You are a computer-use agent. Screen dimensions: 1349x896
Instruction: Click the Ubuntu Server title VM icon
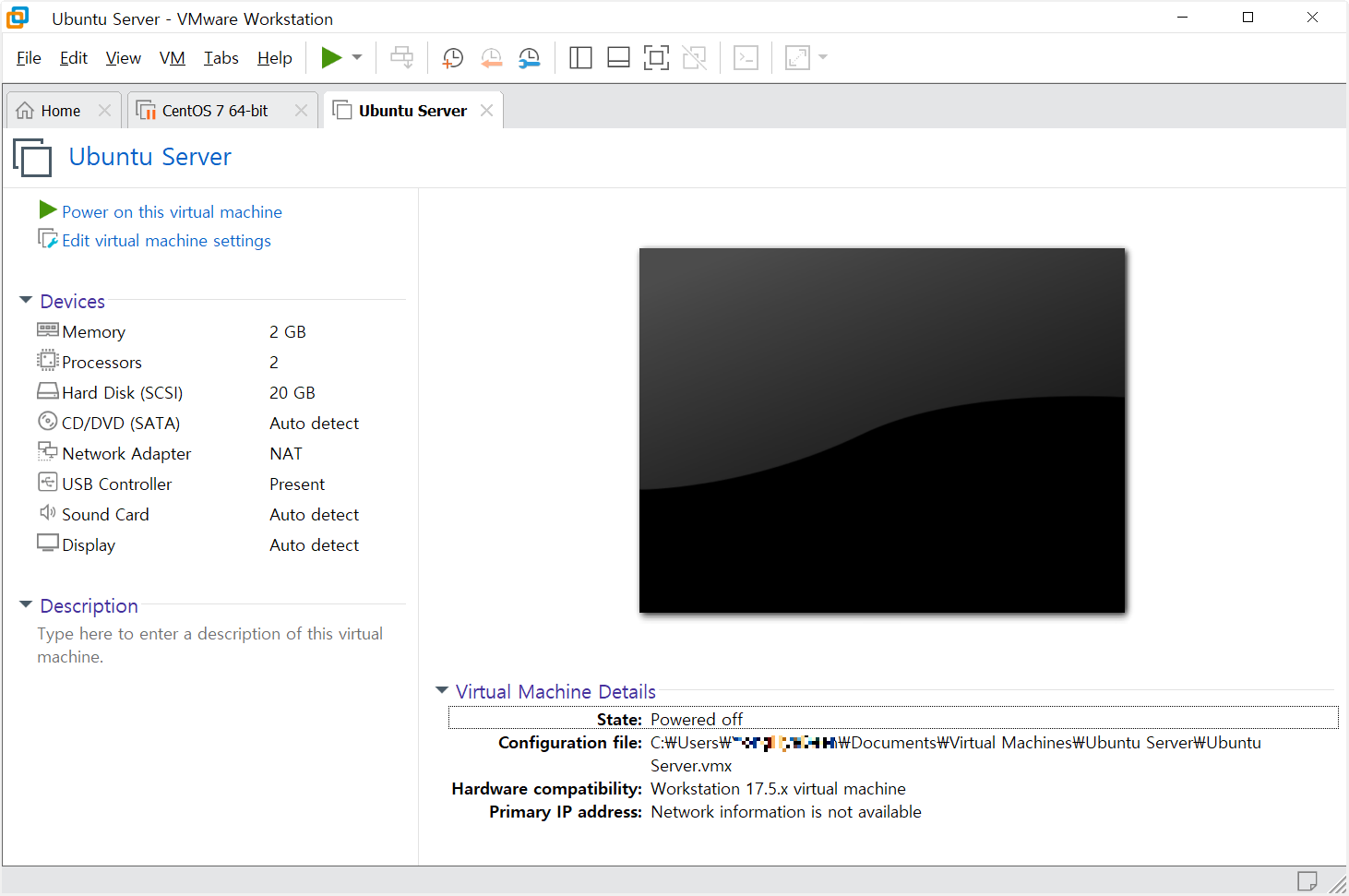click(32, 157)
